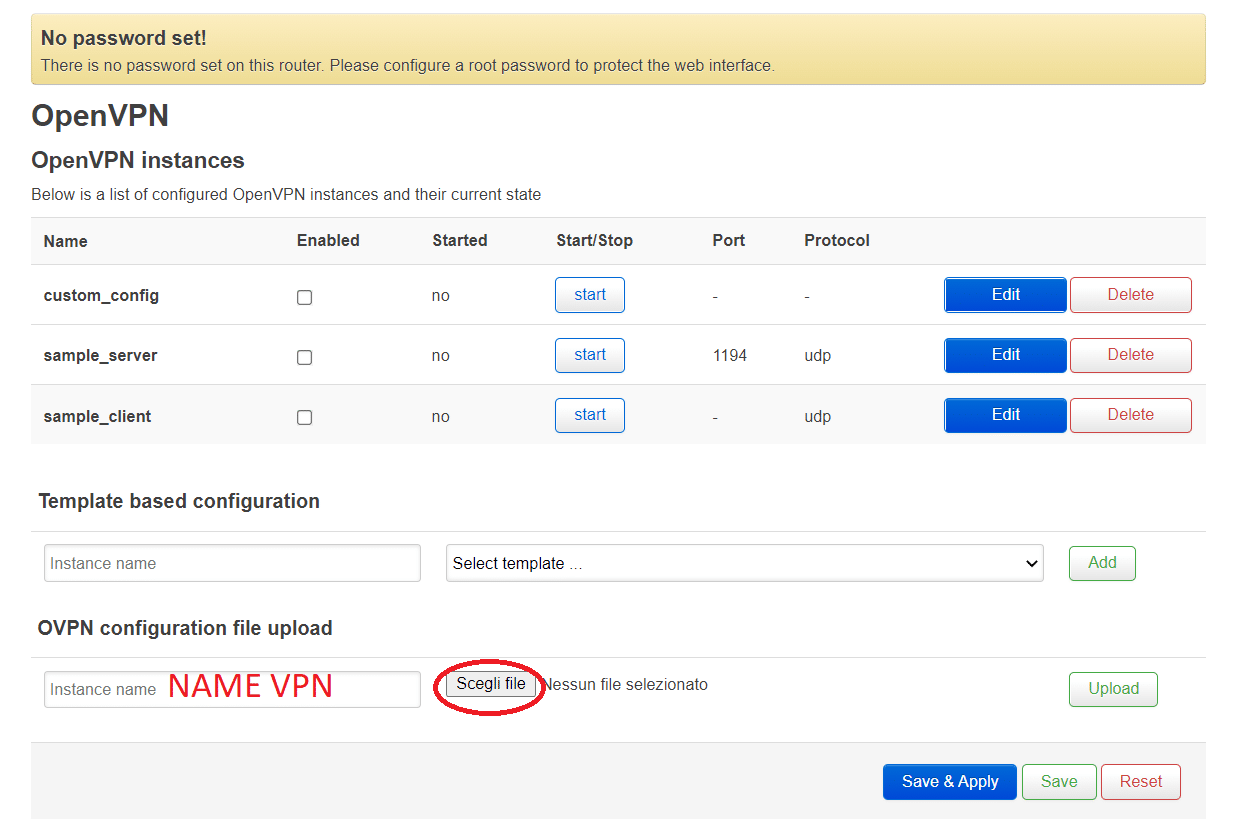Toggle the sample_client enabled checkbox

click(x=305, y=417)
